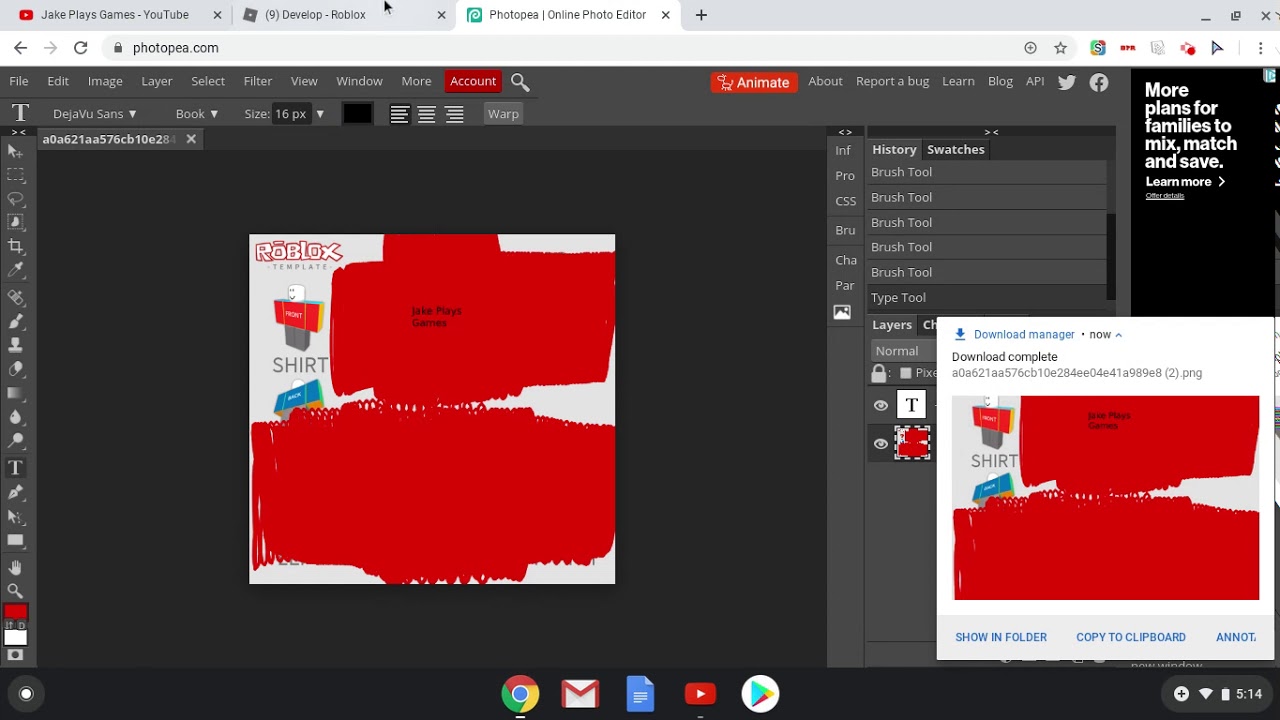Open the File menu
This screenshot has width=1280, height=720.
19,81
